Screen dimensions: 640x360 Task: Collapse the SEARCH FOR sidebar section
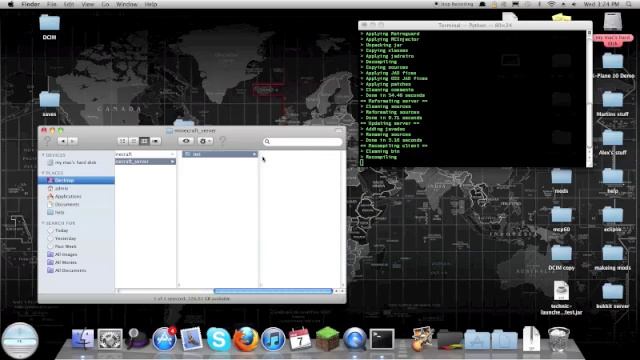43,223
